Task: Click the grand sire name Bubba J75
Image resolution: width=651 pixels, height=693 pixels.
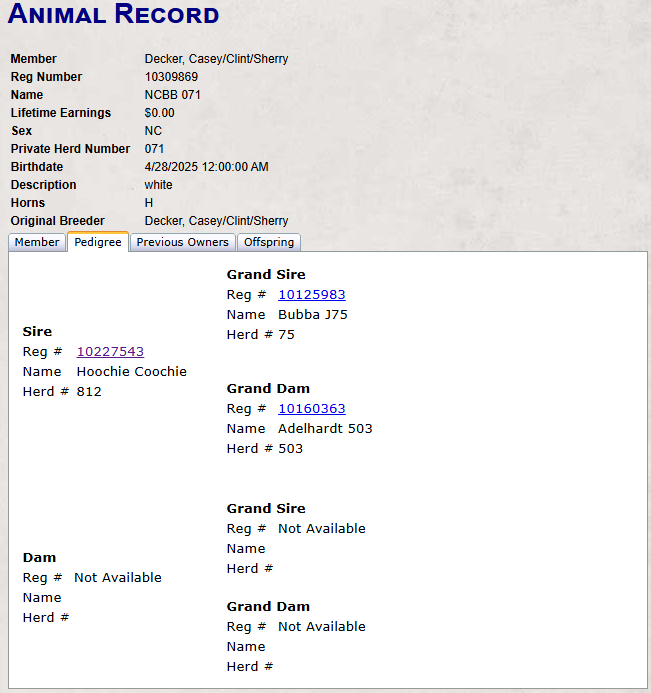Action: click(x=312, y=314)
